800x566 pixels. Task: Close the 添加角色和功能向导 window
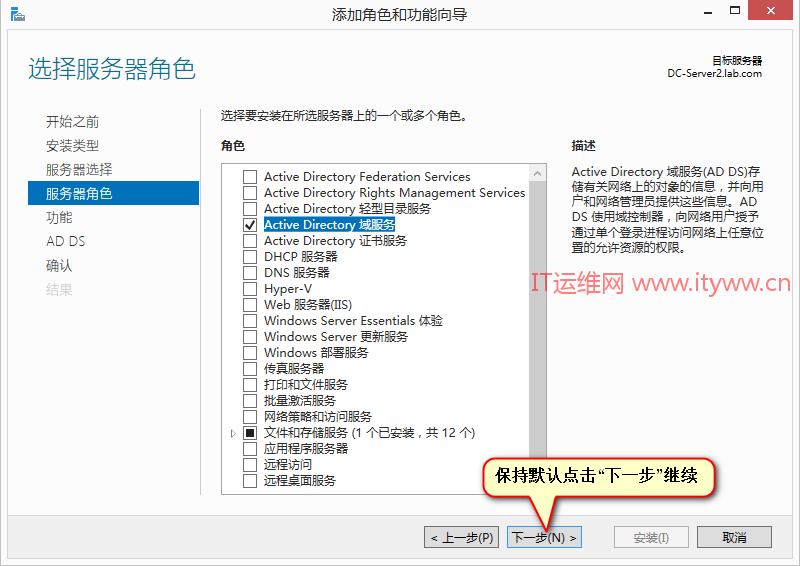770,10
